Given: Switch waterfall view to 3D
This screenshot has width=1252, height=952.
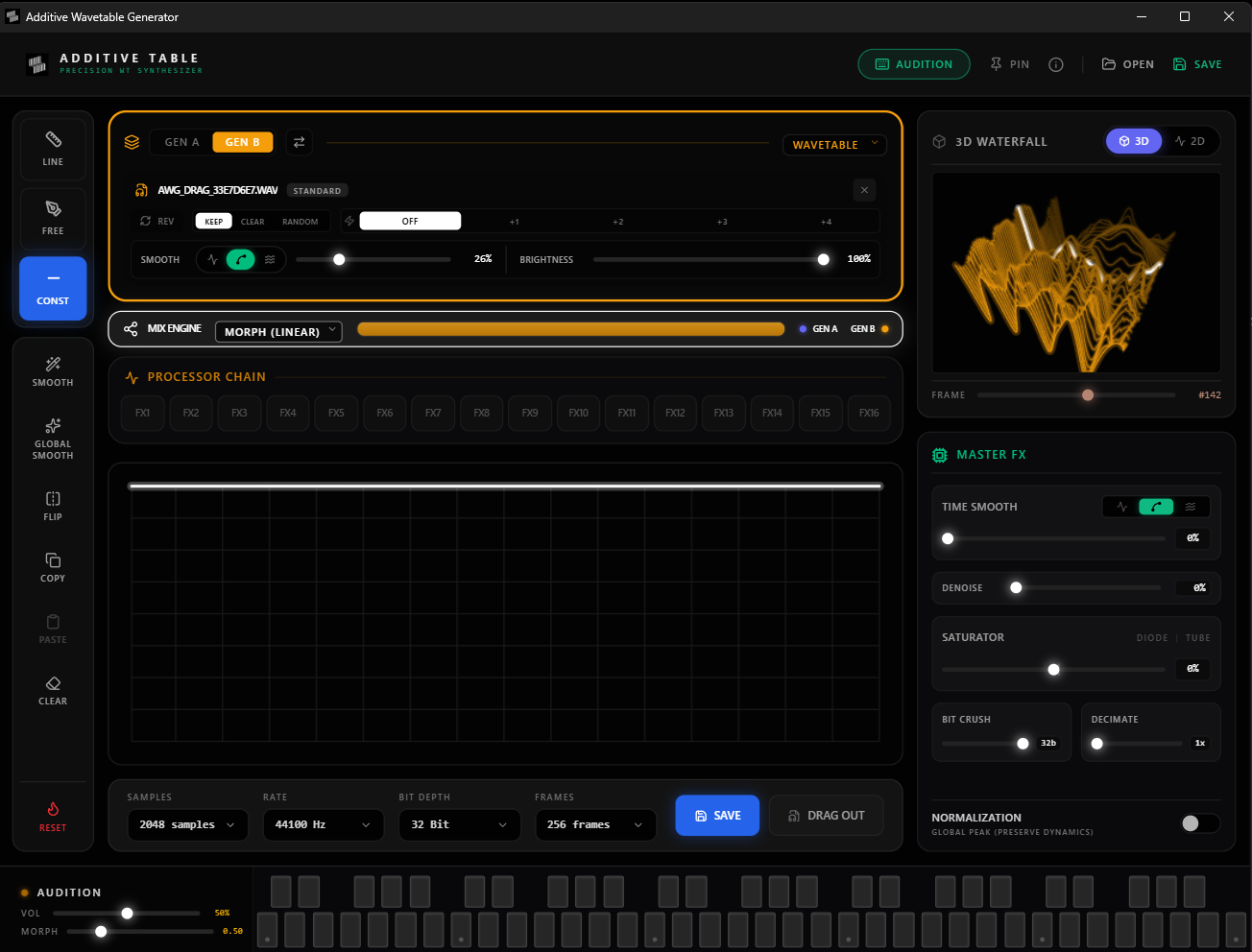Looking at the screenshot, I should [1134, 141].
